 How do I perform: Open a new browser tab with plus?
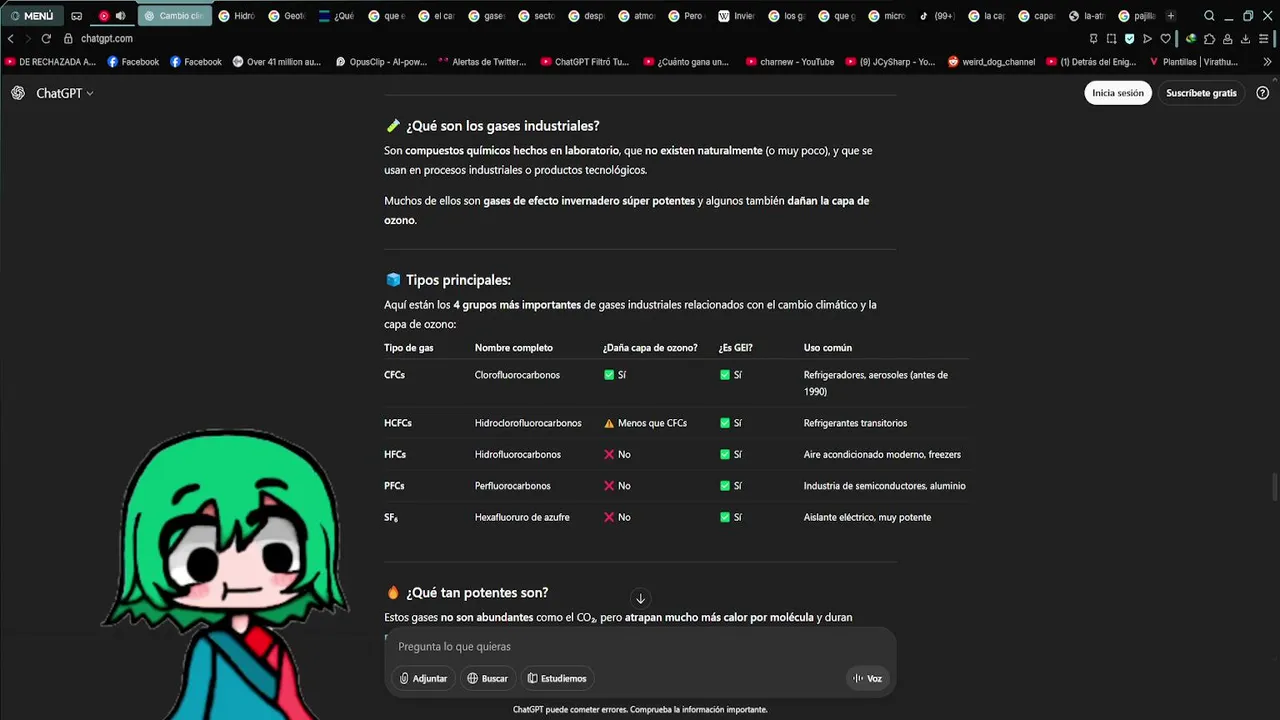coord(1171,16)
